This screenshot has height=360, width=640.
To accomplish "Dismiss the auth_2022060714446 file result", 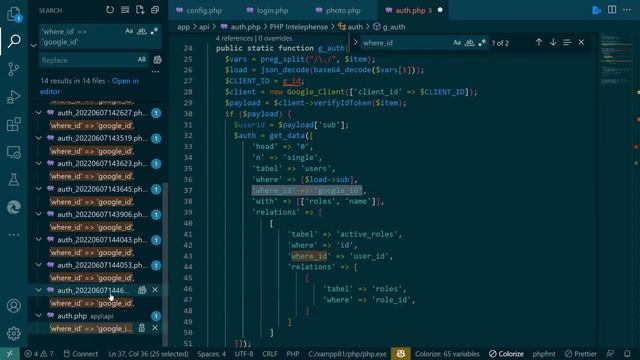I will click(x=155, y=290).
